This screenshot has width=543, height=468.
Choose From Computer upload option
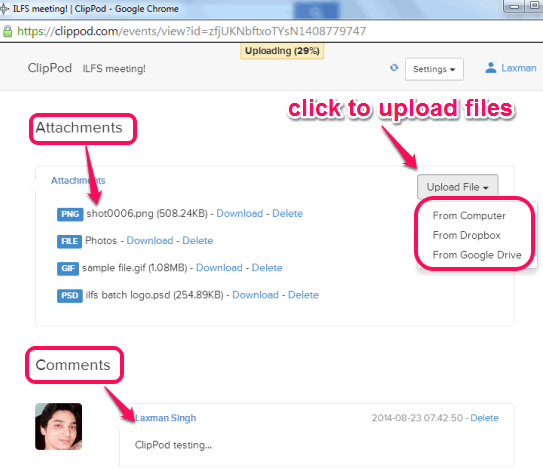pos(469,215)
